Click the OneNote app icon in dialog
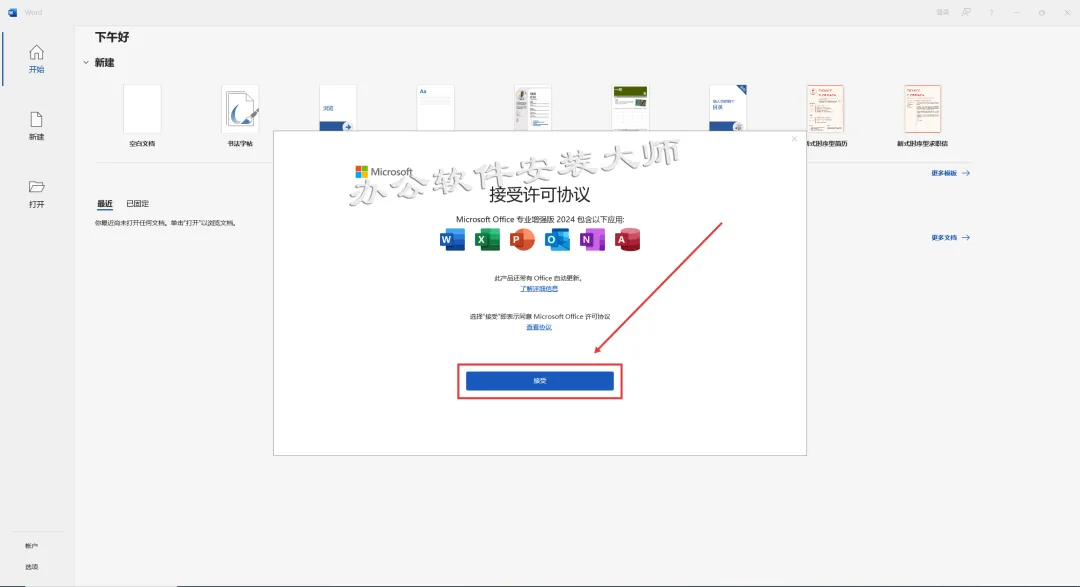 (x=592, y=240)
